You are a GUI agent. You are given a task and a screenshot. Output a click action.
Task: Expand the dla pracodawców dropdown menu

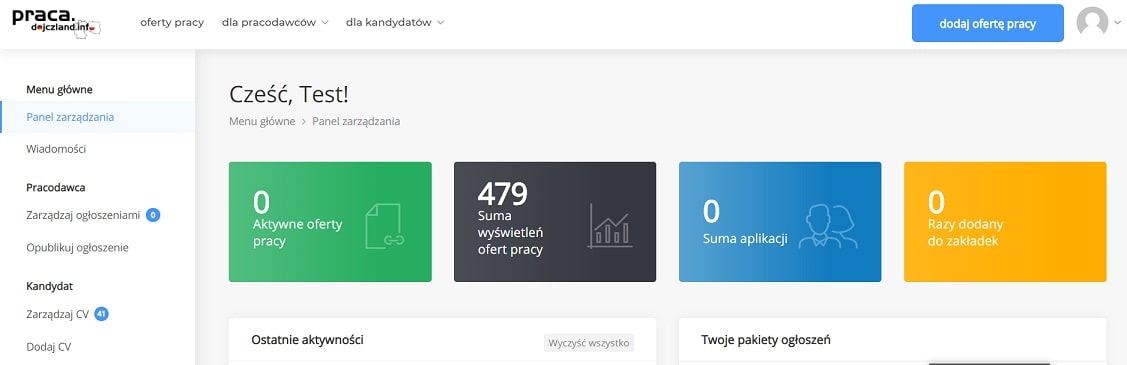[275, 22]
